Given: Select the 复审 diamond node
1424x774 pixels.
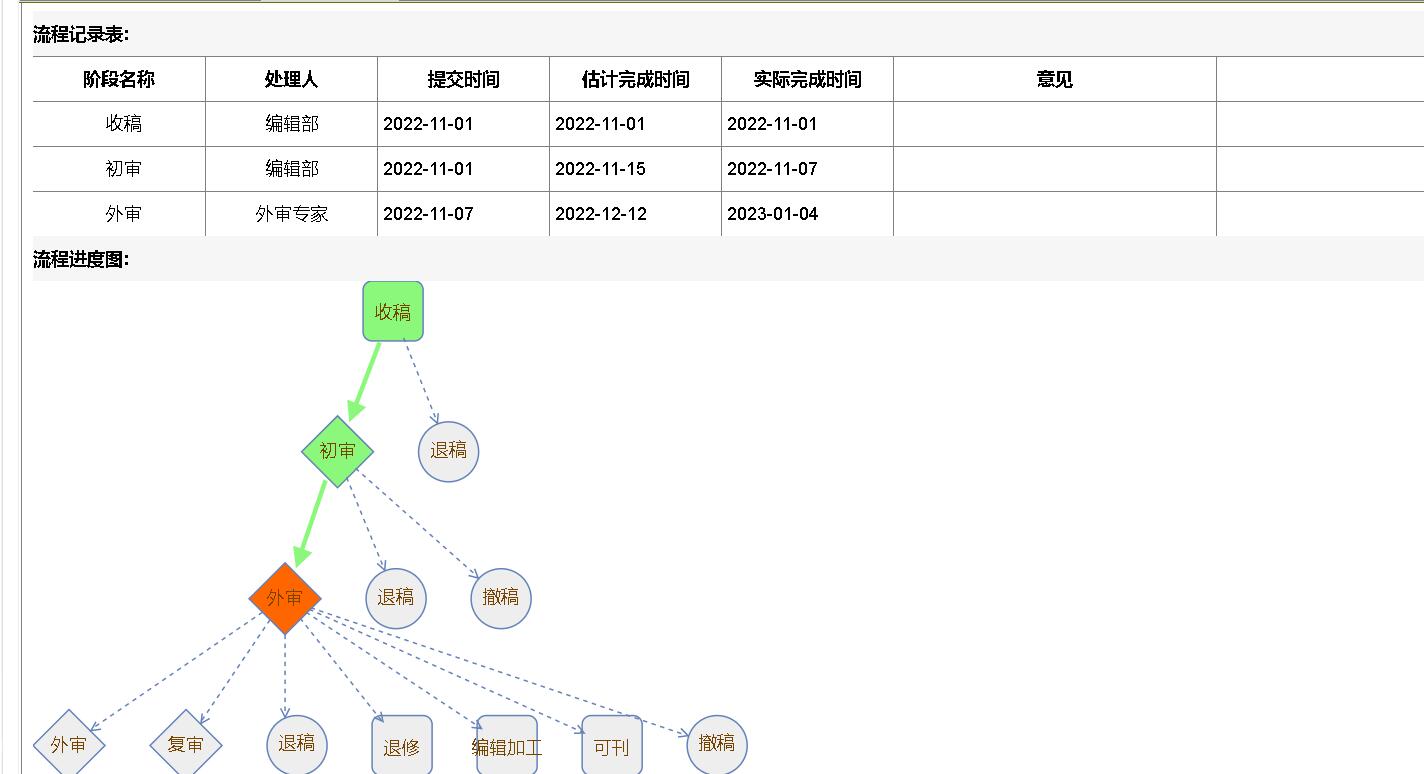Looking at the screenshot, I should pos(186,744).
